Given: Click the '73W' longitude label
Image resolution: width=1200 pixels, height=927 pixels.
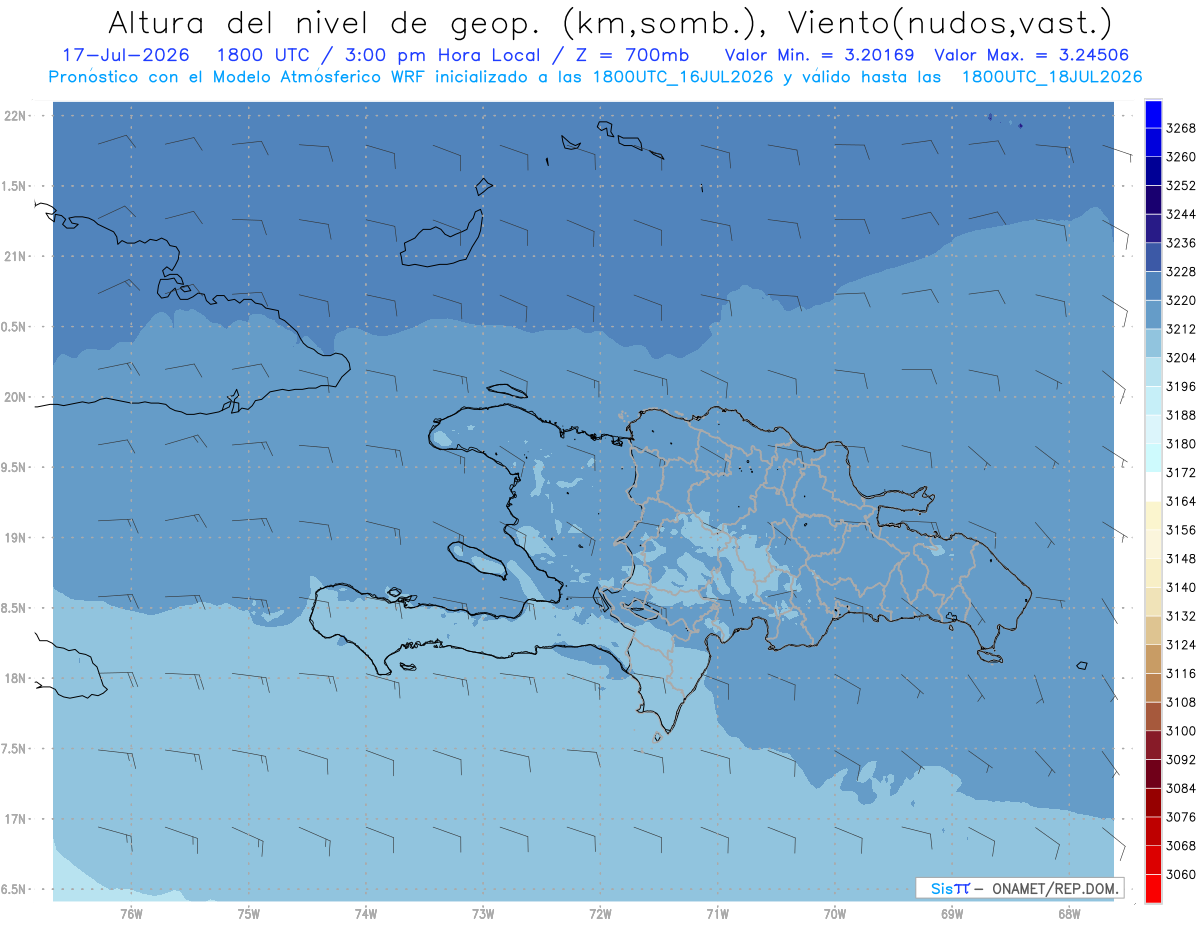Looking at the screenshot, I should tap(483, 914).
